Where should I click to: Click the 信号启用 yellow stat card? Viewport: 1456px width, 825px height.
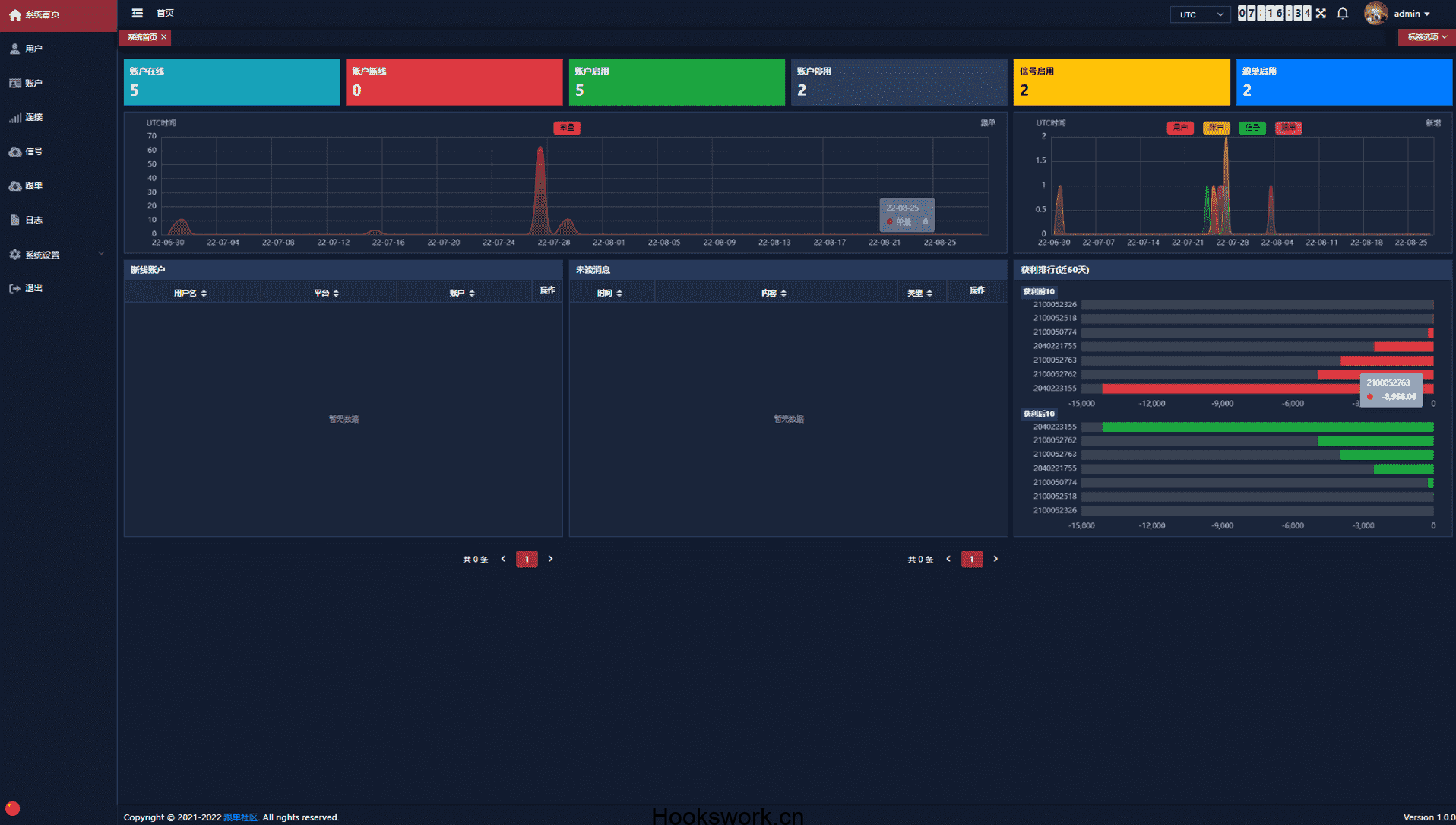pyautogui.click(x=1122, y=81)
